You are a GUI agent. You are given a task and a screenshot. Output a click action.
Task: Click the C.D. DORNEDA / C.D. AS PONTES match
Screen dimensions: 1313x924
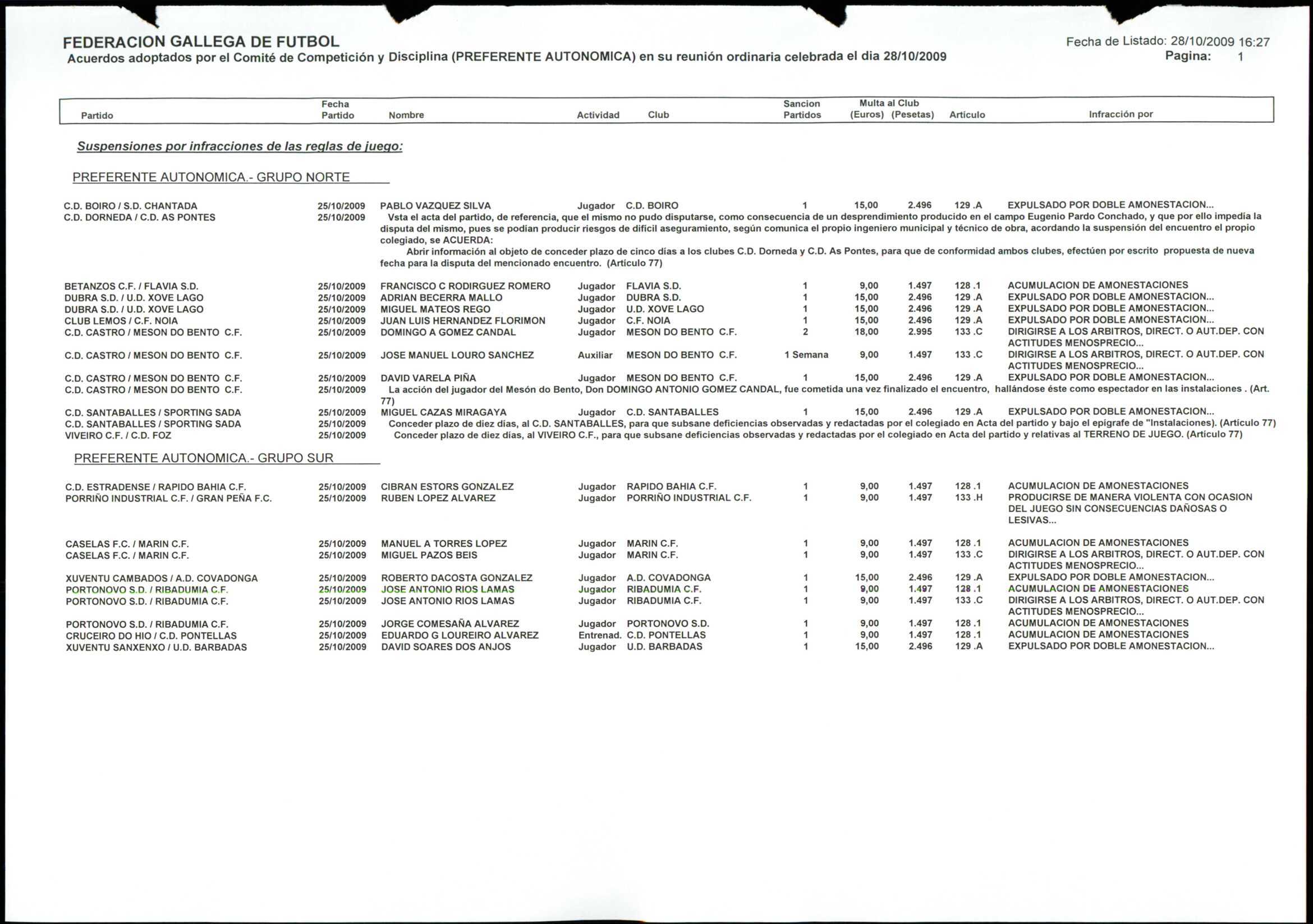pos(140,217)
